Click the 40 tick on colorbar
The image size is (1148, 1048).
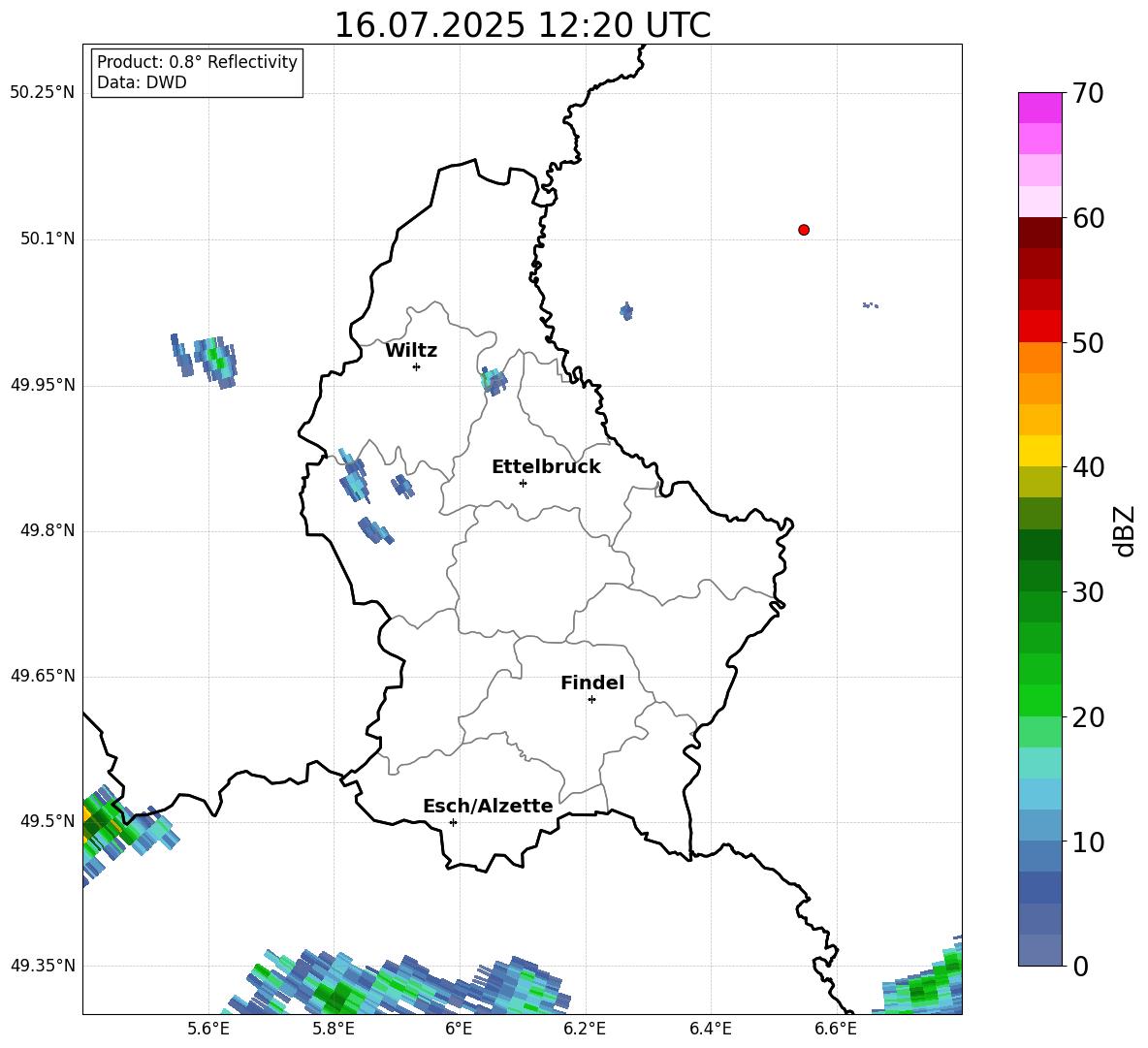(x=1087, y=467)
